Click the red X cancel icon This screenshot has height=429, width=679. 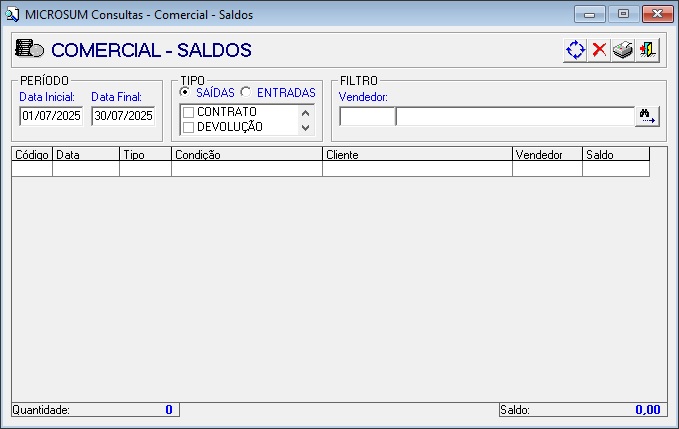(599, 50)
